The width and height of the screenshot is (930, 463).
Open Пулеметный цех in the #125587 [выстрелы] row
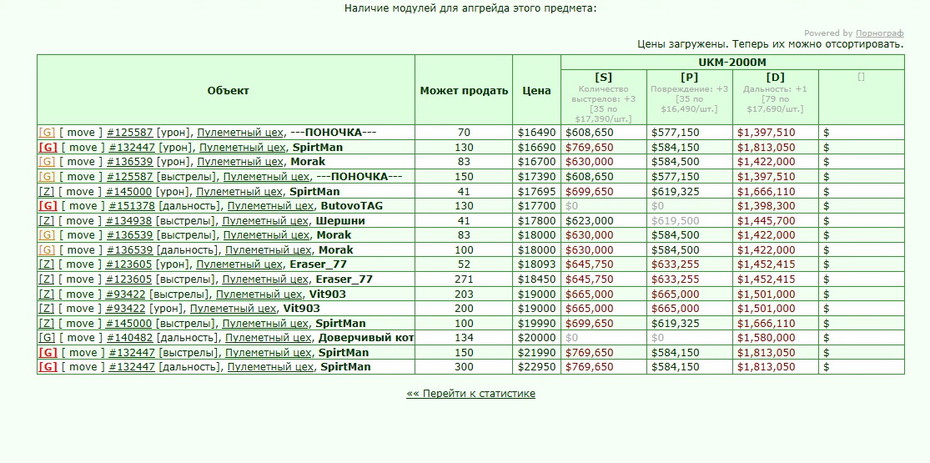click(x=266, y=177)
